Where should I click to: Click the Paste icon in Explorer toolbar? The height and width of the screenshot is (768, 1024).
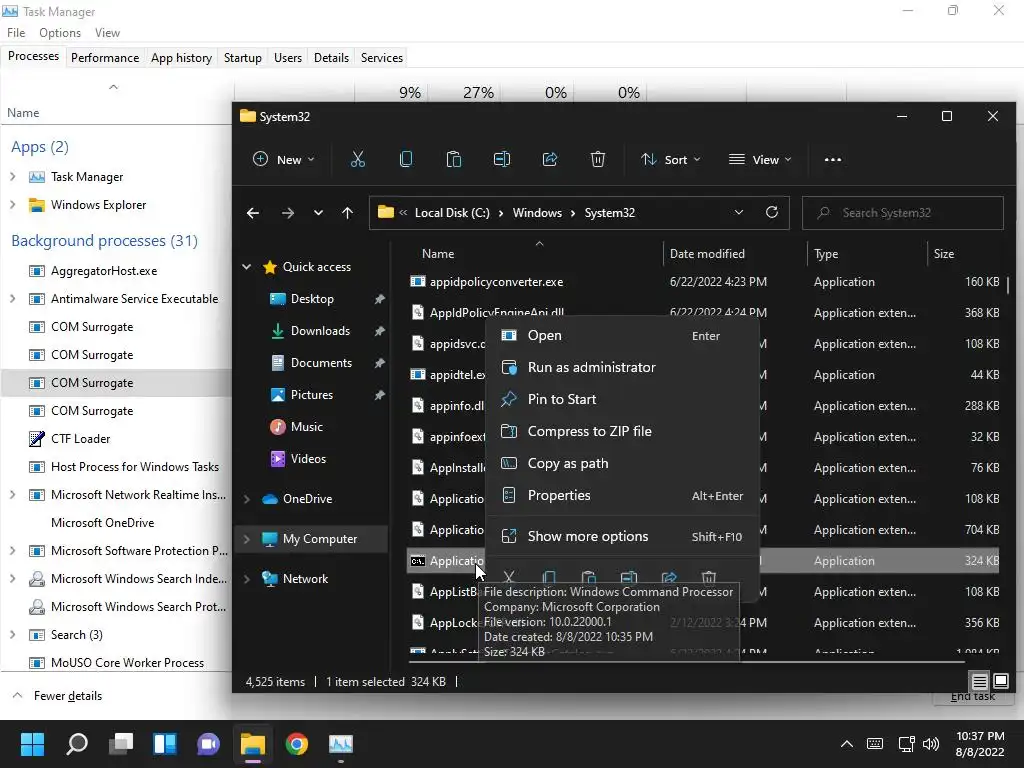[x=454, y=159]
